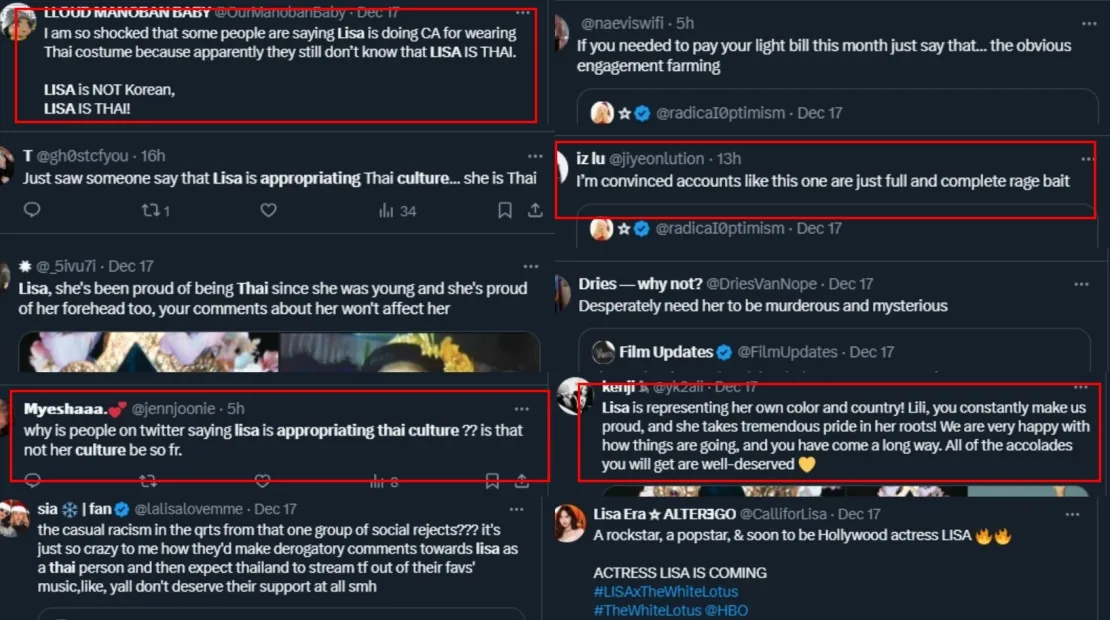This screenshot has height=620, width=1110.
Task: Open more menu on Lisa Era's tweet
Action: pos(1073,514)
